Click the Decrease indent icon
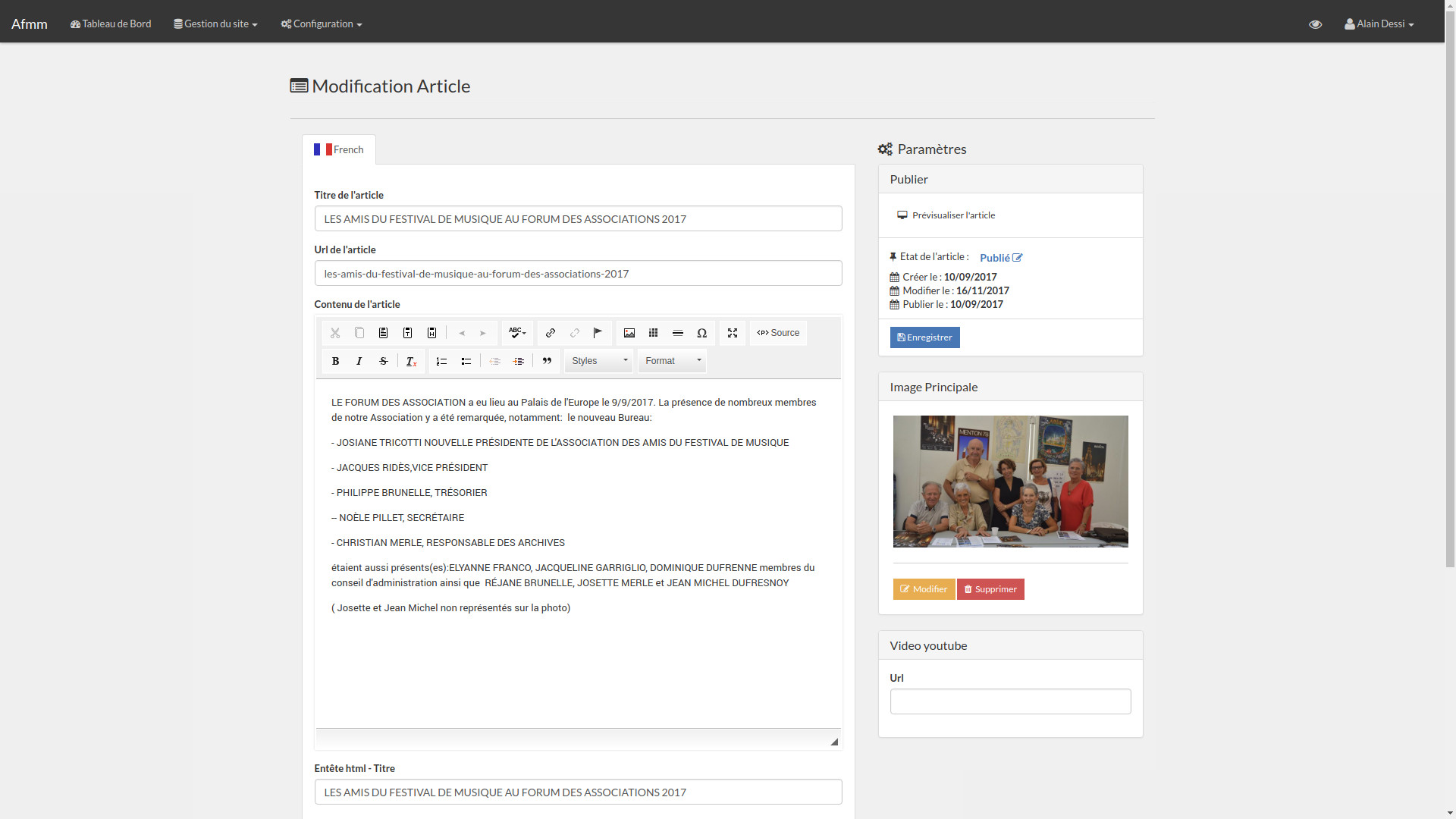The width and height of the screenshot is (1456, 819). (x=494, y=361)
